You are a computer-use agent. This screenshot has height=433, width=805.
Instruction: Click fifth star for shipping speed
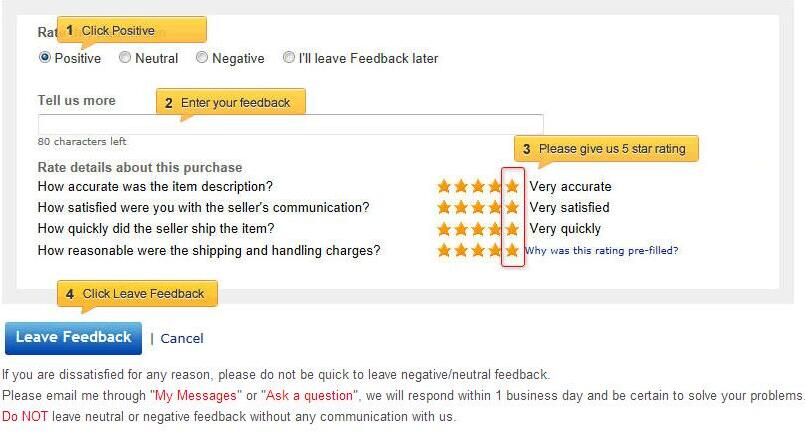513,229
